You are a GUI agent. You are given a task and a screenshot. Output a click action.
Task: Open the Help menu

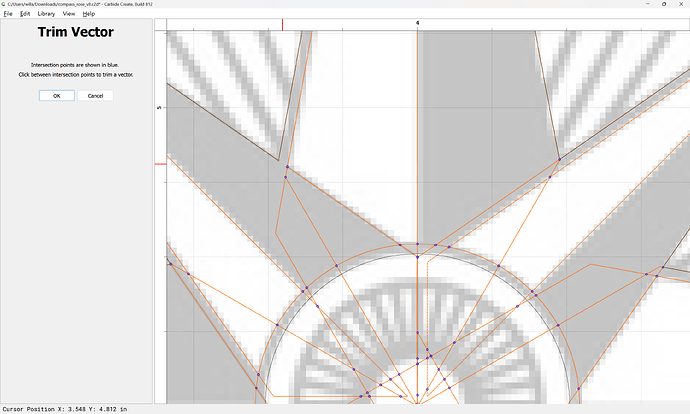coord(89,14)
